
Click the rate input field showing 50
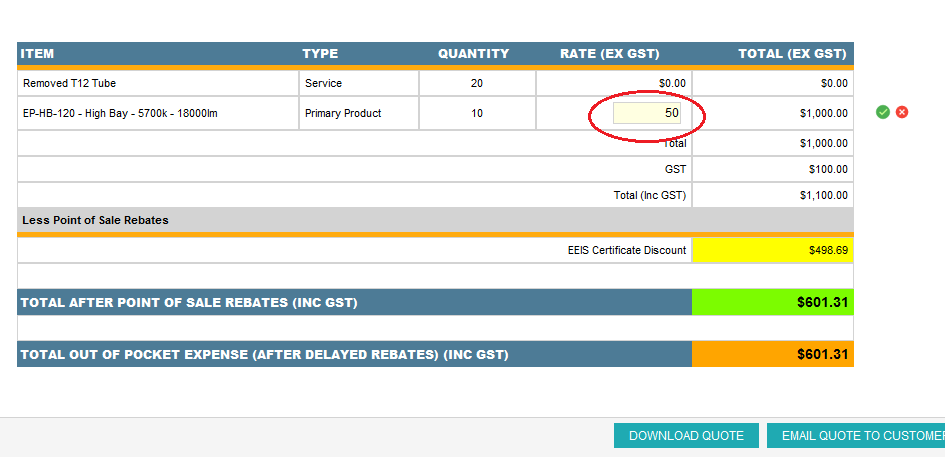coord(647,114)
